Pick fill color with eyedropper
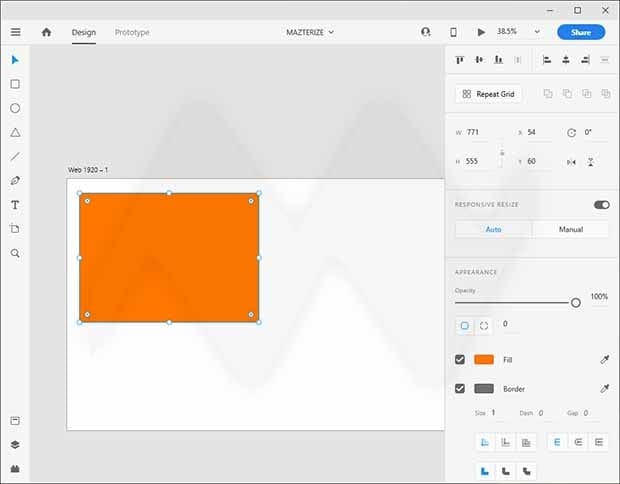620x484 pixels. (x=605, y=359)
